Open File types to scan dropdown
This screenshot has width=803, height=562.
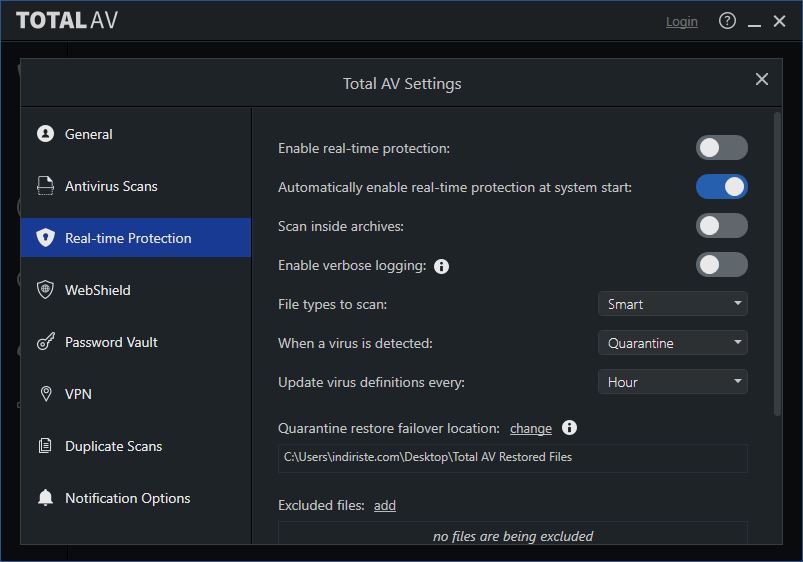click(x=672, y=304)
